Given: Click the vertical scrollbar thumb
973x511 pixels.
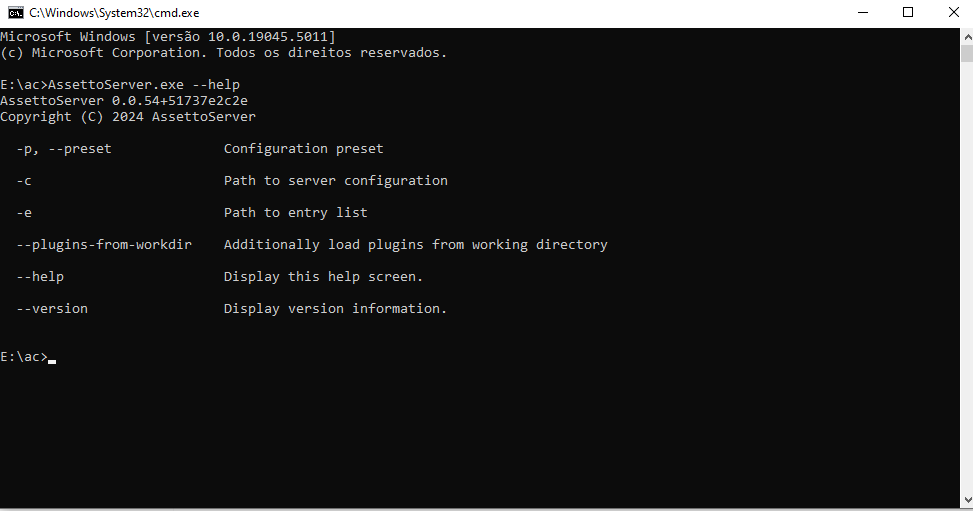Looking at the screenshot, I should click(x=967, y=53).
